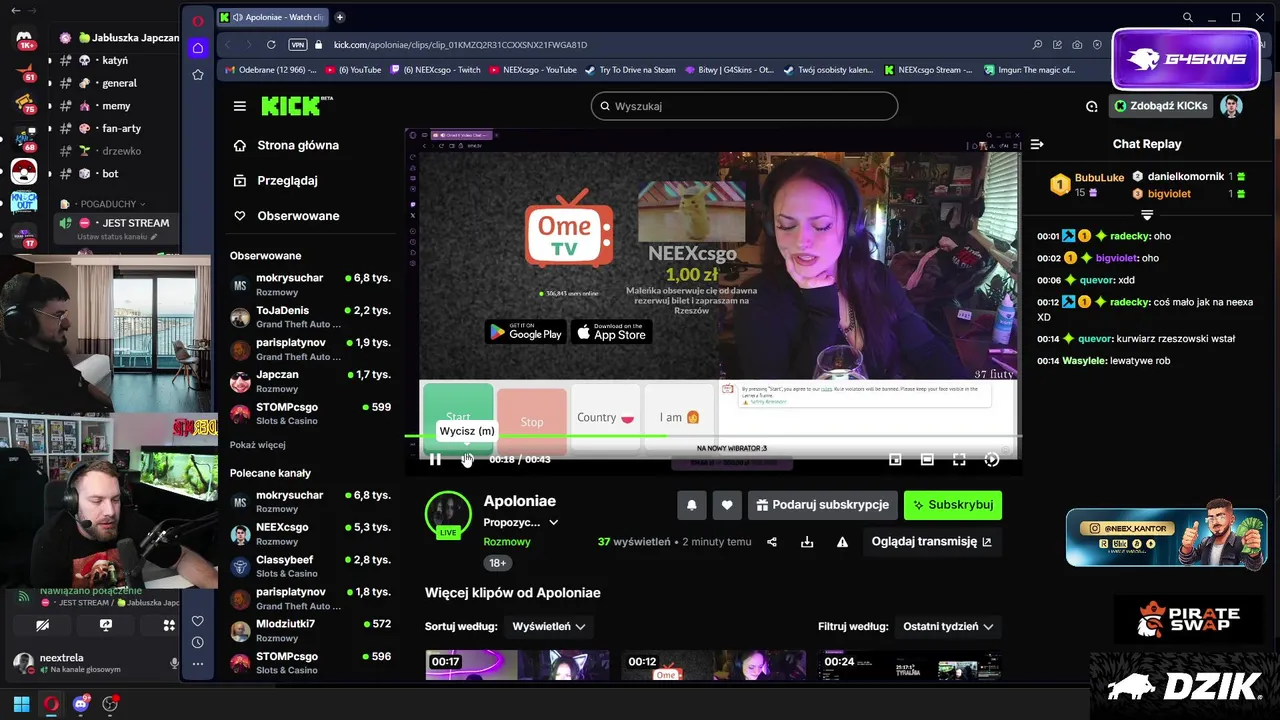Seek along the clip progress bar

pyautogui.click(x=712, y=436)
